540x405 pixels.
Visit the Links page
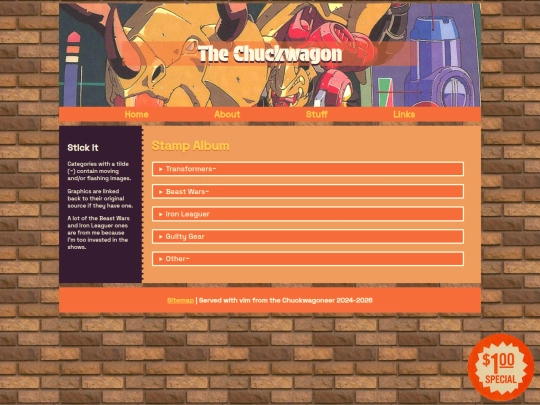[x=404, y=114]
